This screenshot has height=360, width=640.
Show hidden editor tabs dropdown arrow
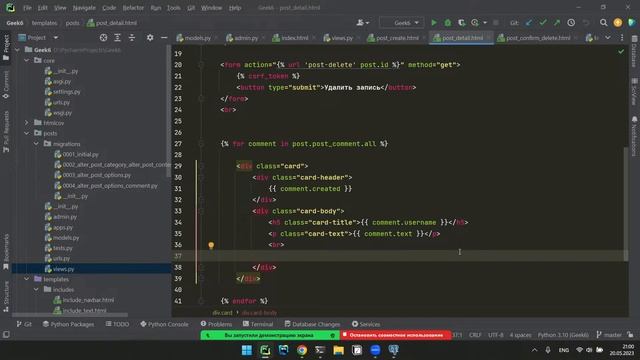(x=608, y=38)
